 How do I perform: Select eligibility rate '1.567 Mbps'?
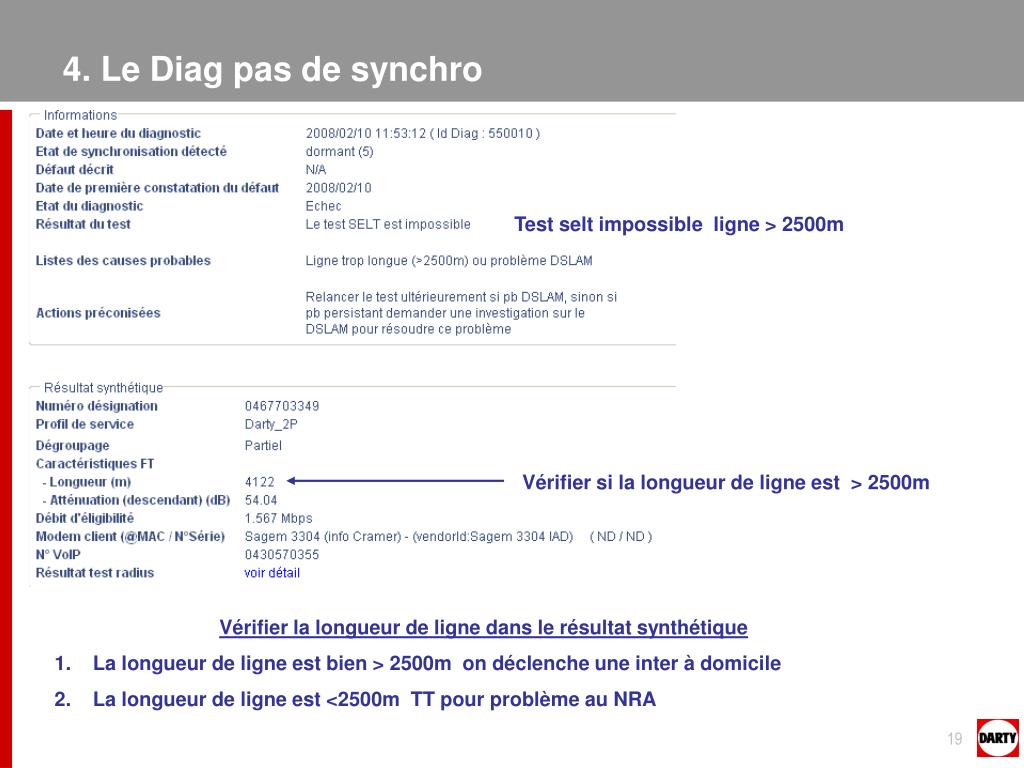[279, 519]
